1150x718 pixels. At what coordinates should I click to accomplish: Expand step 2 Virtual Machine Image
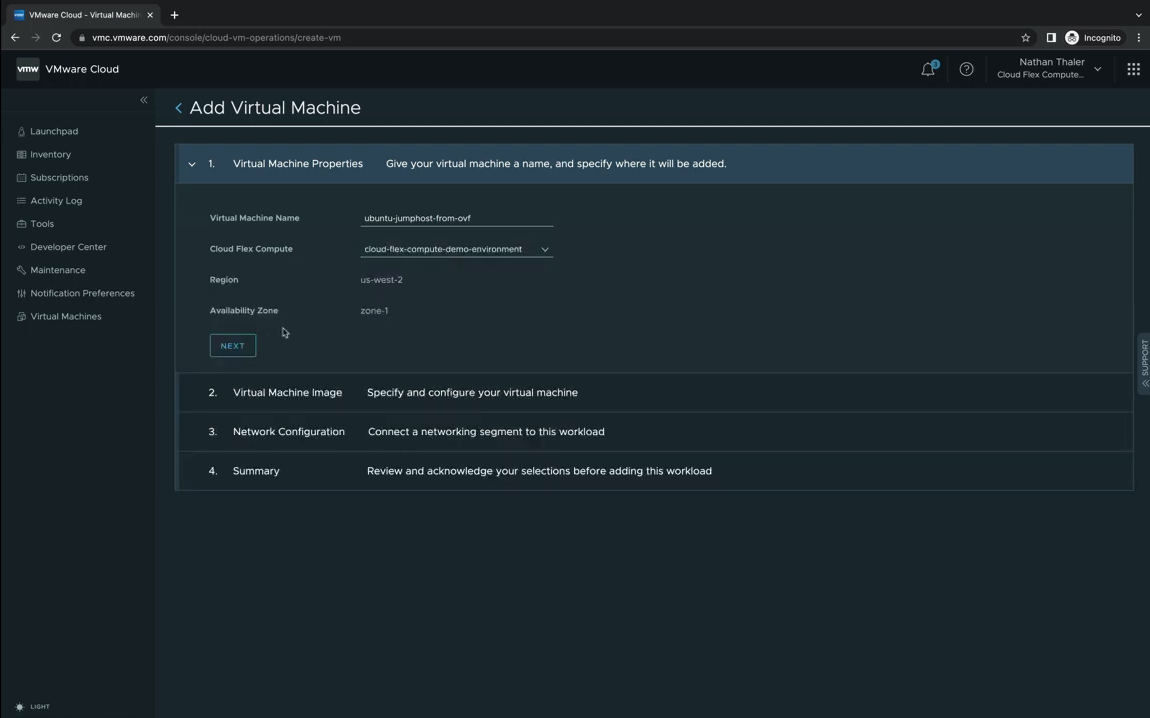pyautogui.click(x=655, y=392)
